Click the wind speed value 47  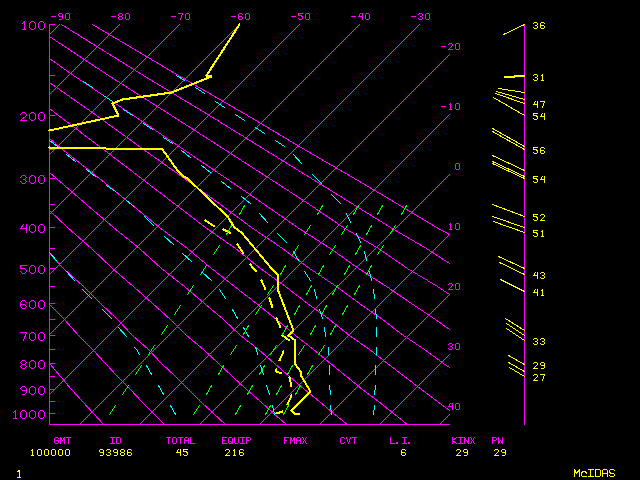538,105
